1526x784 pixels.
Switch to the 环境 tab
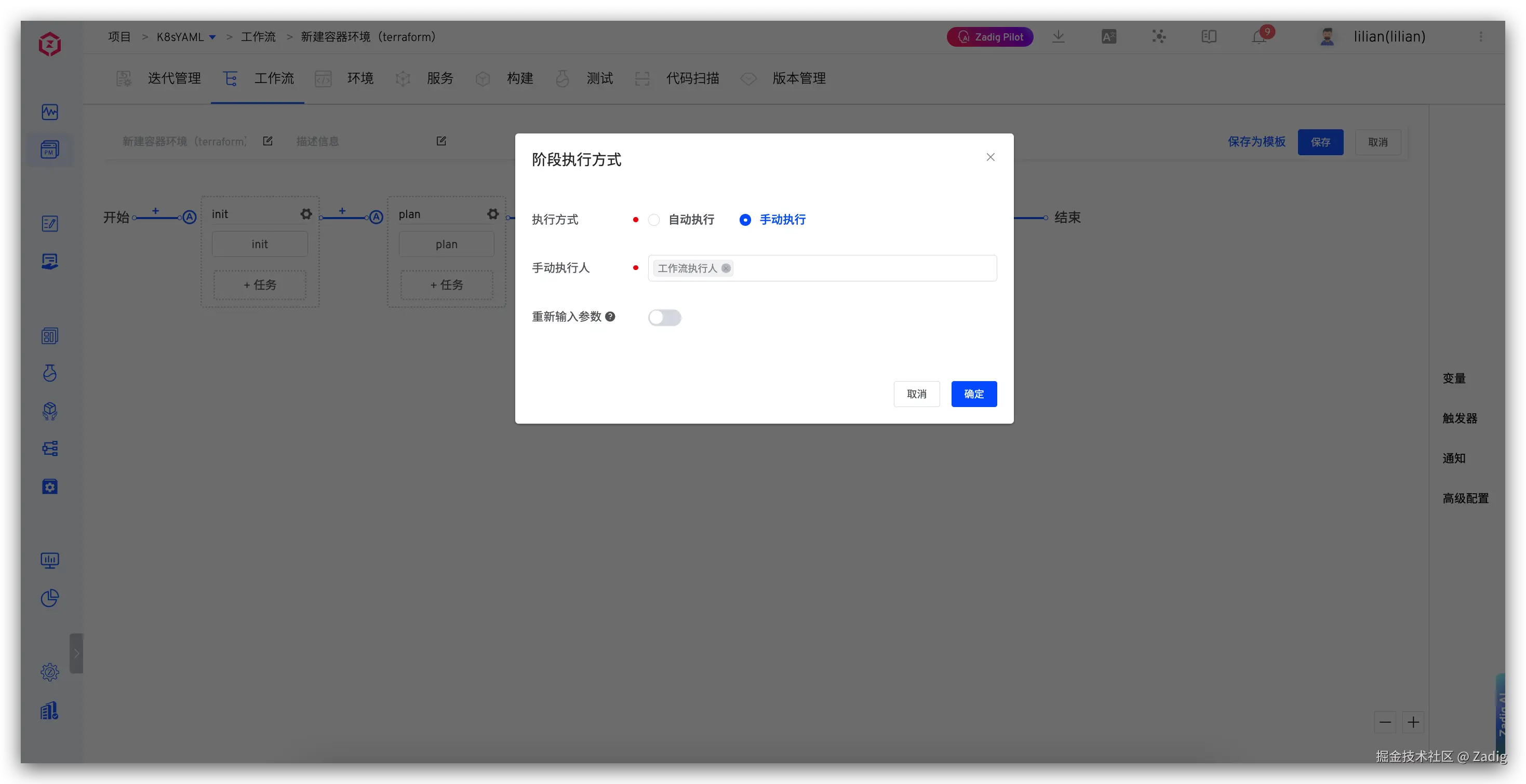click(x=359, y=78)
